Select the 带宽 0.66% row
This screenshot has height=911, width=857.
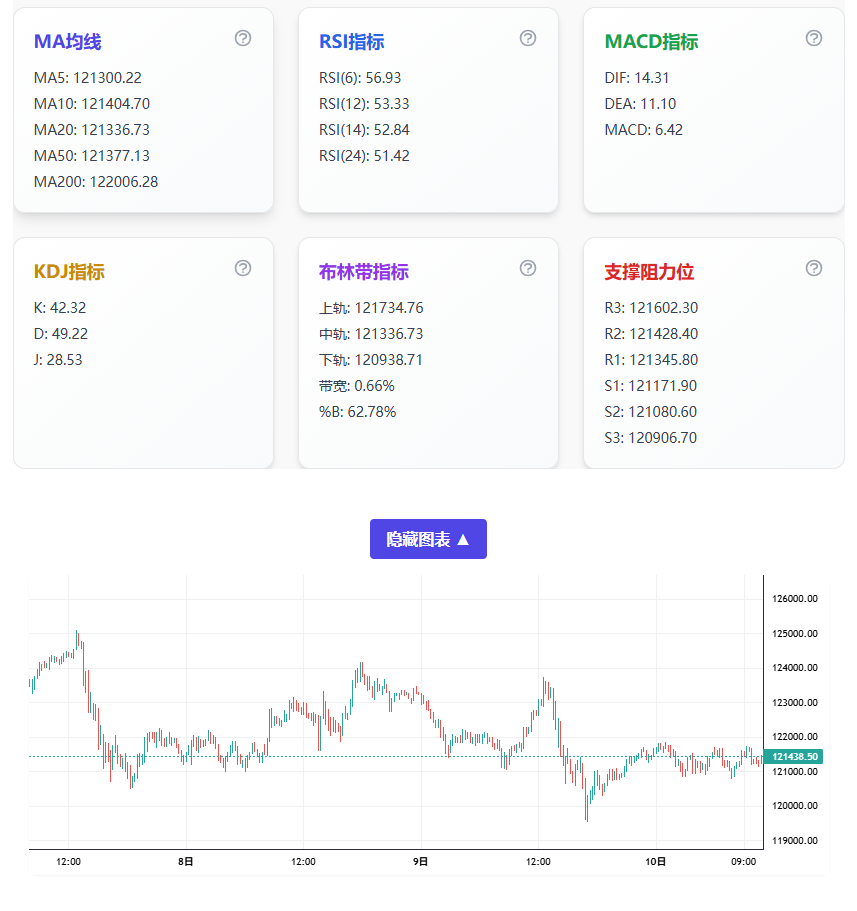tap(357, 386)
